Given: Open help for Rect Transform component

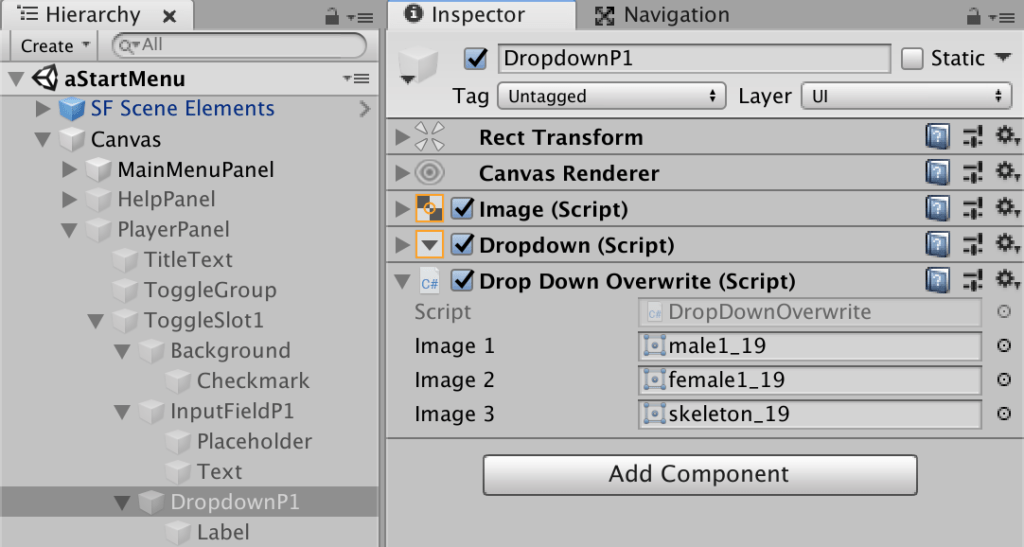Looking at the screenshot, I should 937,138.
